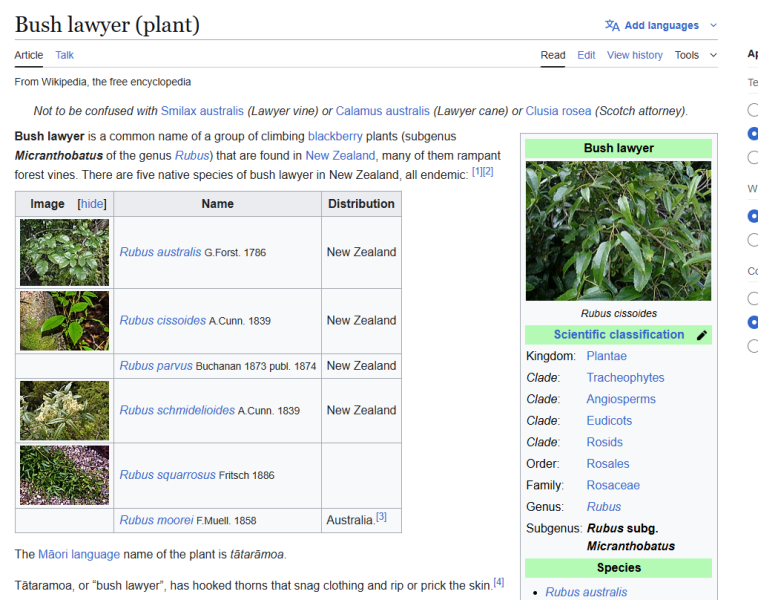Click the blackberry link in the intro
The height and width of the screenshot is (600, 758).
[x=335, y=136]
